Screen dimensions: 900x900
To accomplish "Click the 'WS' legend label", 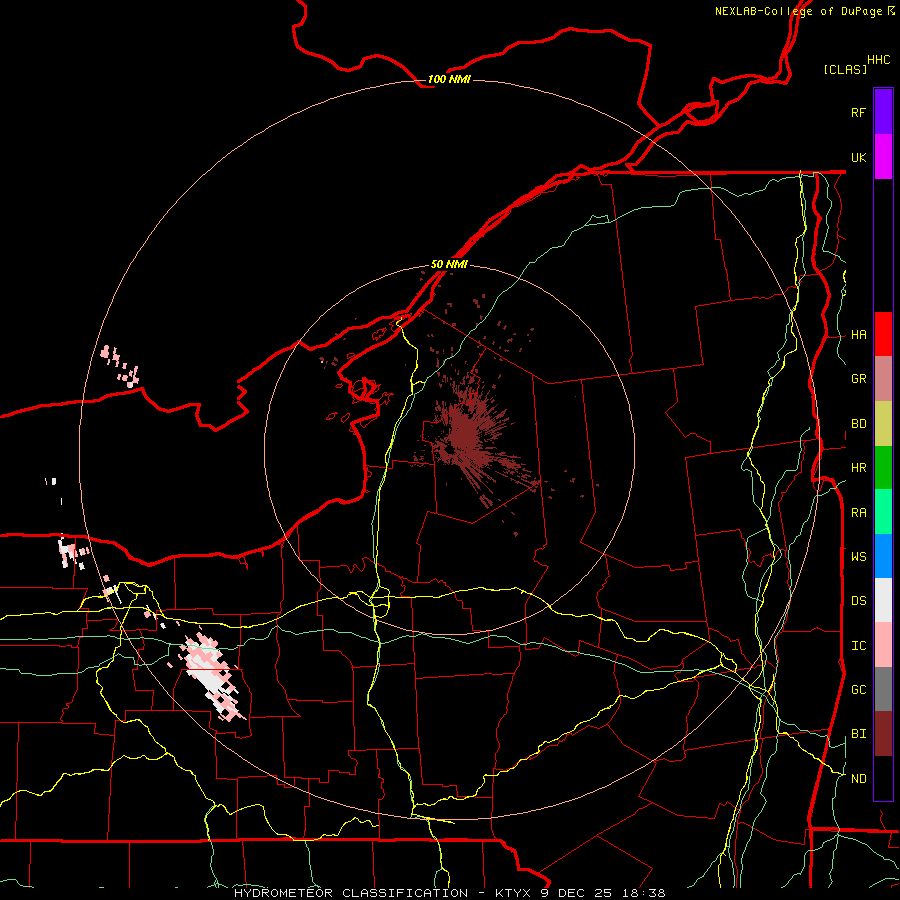I will coord(859,557).
